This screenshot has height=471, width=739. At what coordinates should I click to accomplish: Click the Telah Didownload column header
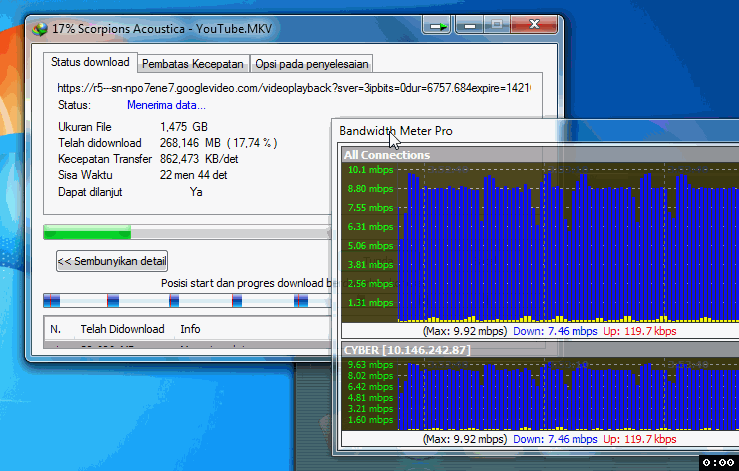tap(122, 329)
